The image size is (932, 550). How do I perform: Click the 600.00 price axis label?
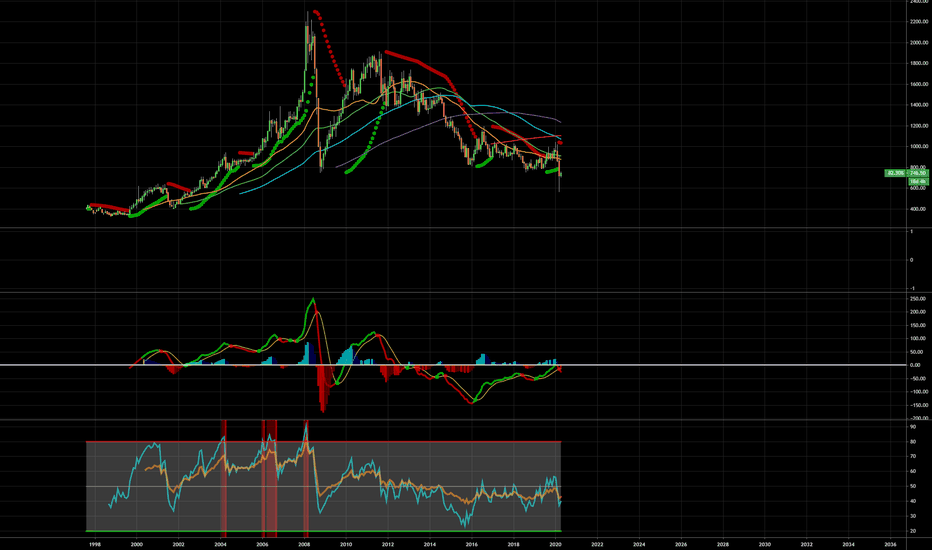point(918,188)
